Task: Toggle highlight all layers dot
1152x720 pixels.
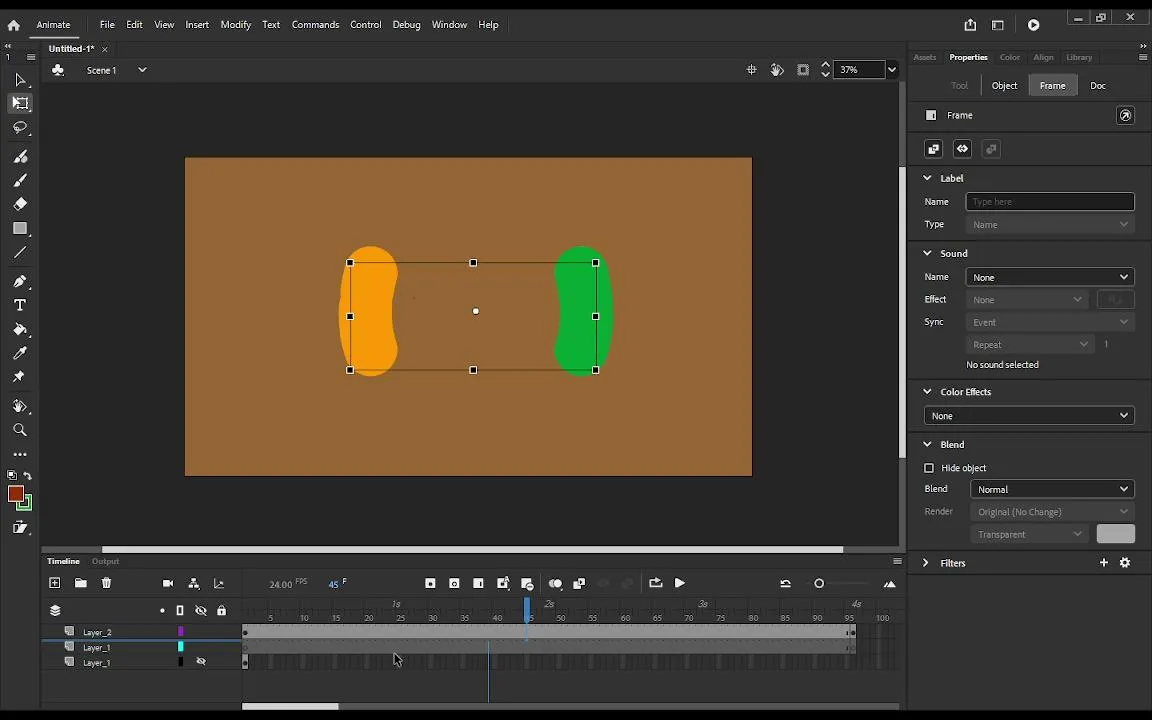Action: click(x=162, y=611)
